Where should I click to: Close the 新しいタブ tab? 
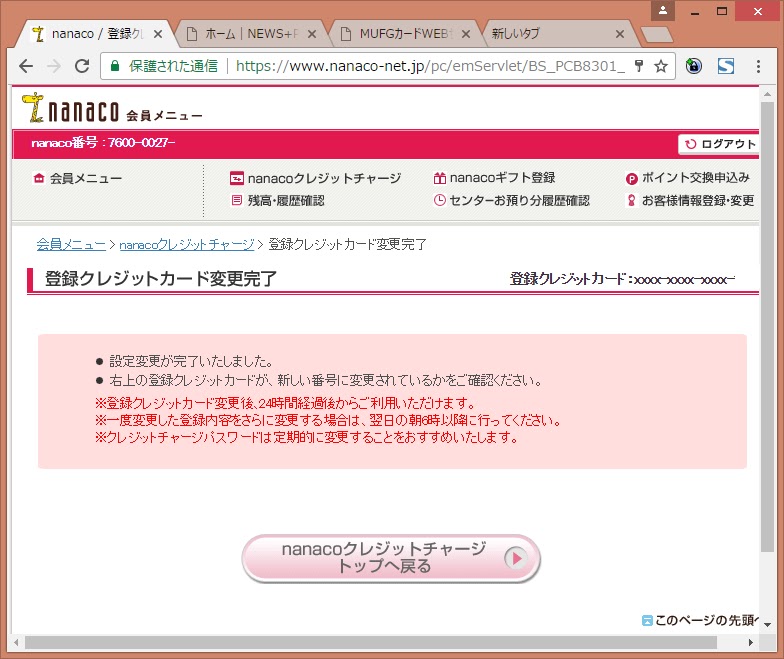[x=620, y=34]
